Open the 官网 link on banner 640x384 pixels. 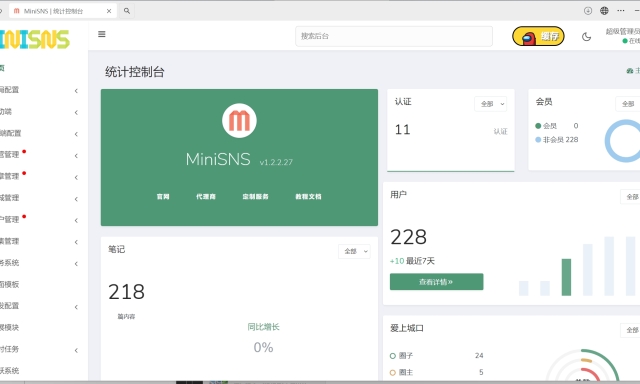(x=163, y=197)
